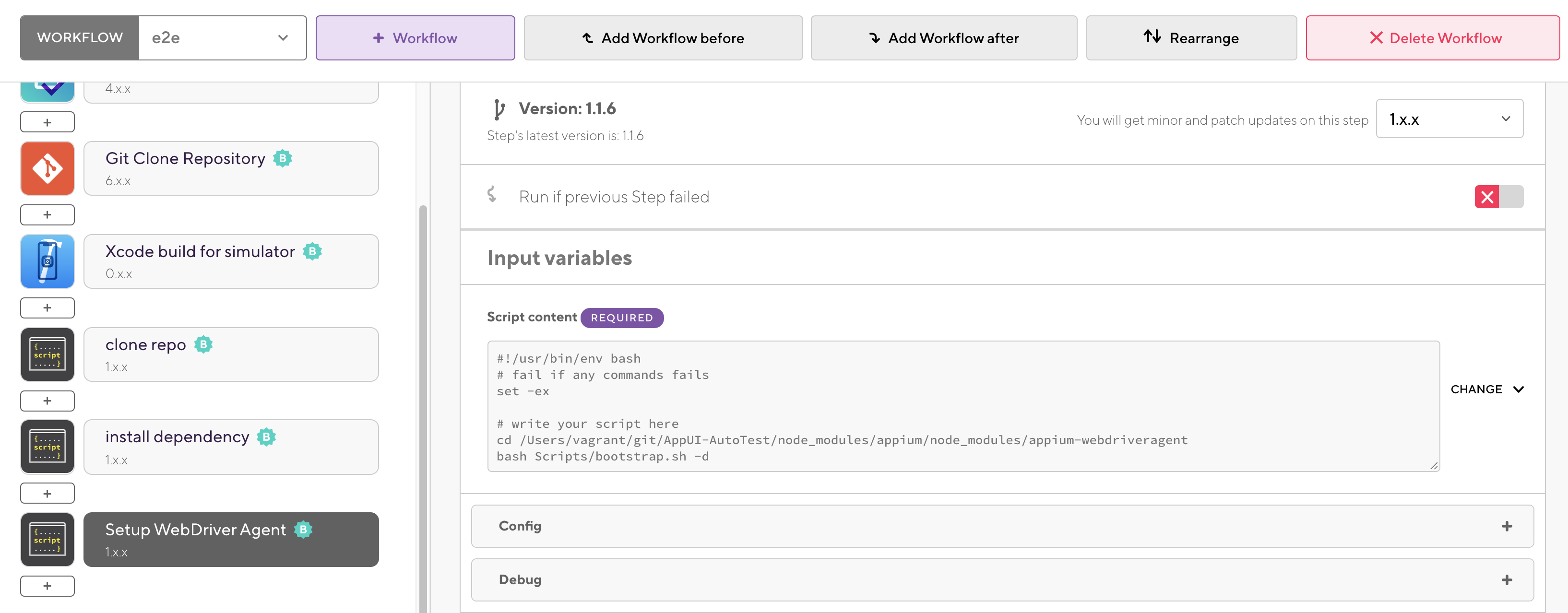
Task: Expand the CHANGE menu for script content
Action: pyautogui.click(x=1486, y=389)
